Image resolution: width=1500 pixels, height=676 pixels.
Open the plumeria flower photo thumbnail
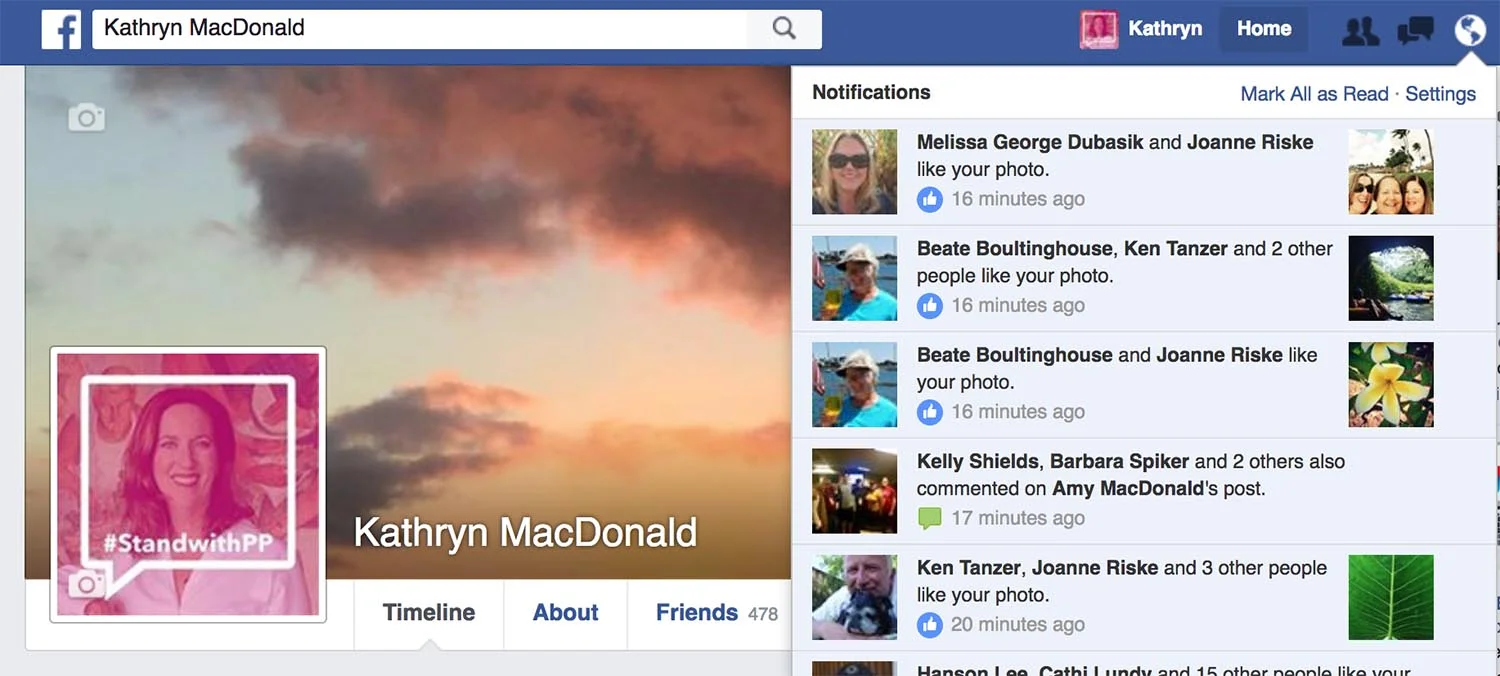pos(1391,385)
